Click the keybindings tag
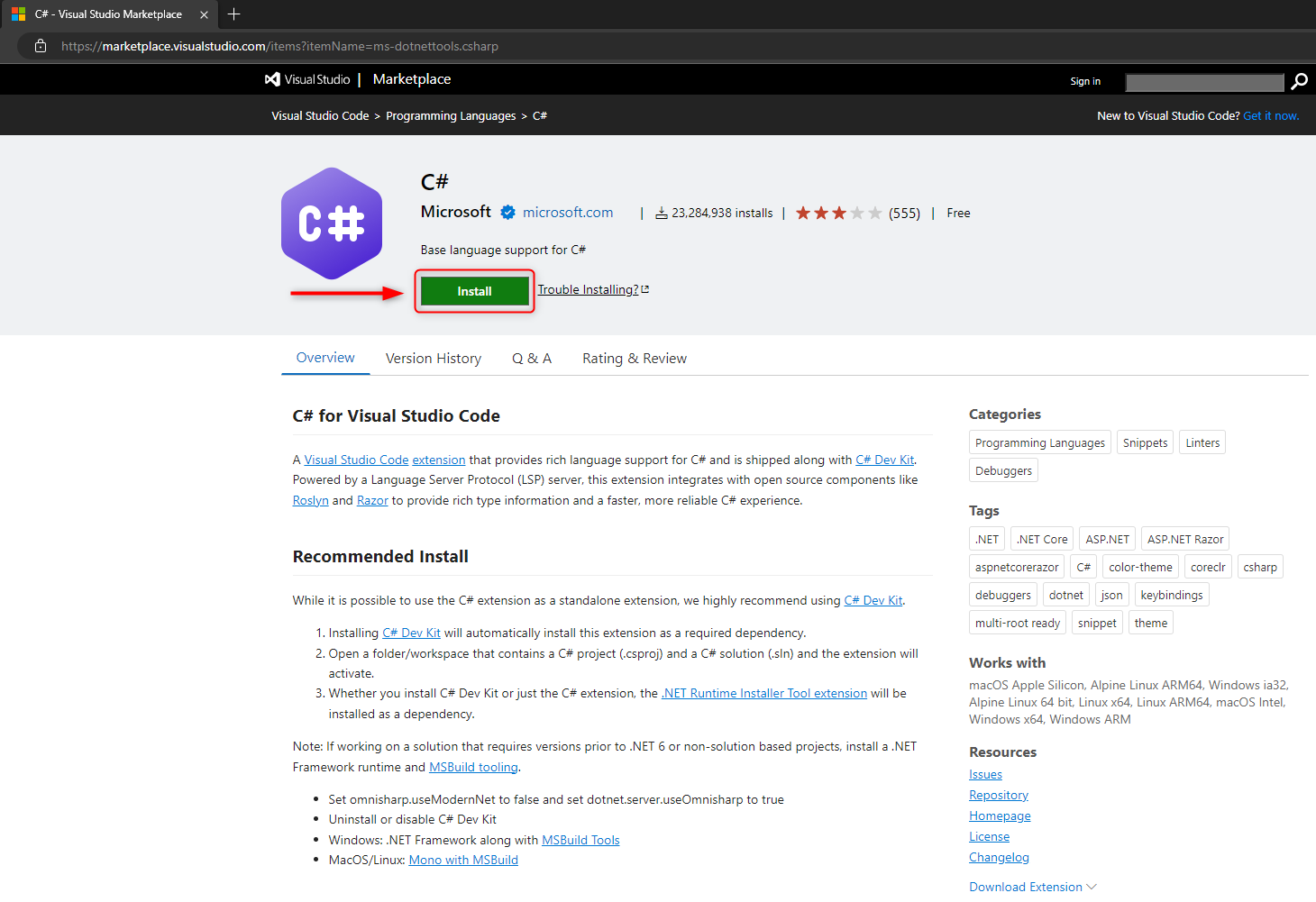The width and height of the screenshot is (1316, 902). coord(1172,595)
